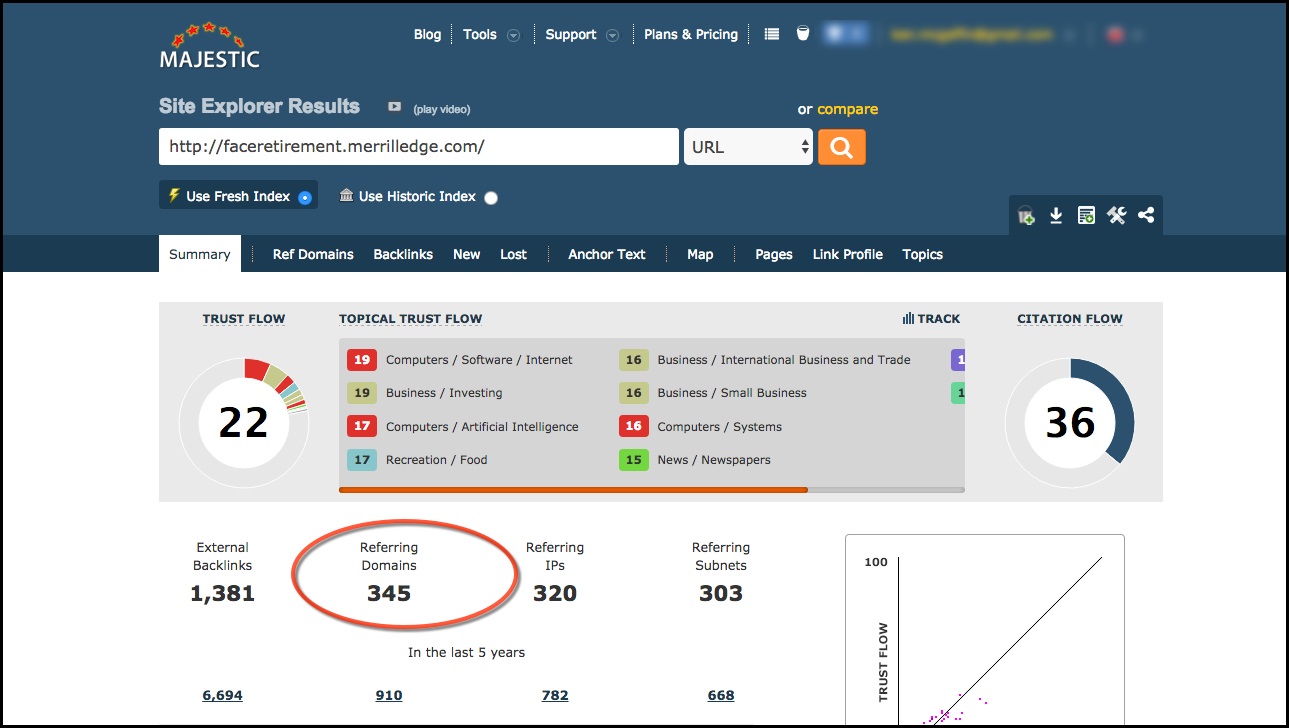Click the Referring Domains 345 value
The height and width of the screenshot is (728, 1289).
(x=389, y=594)
